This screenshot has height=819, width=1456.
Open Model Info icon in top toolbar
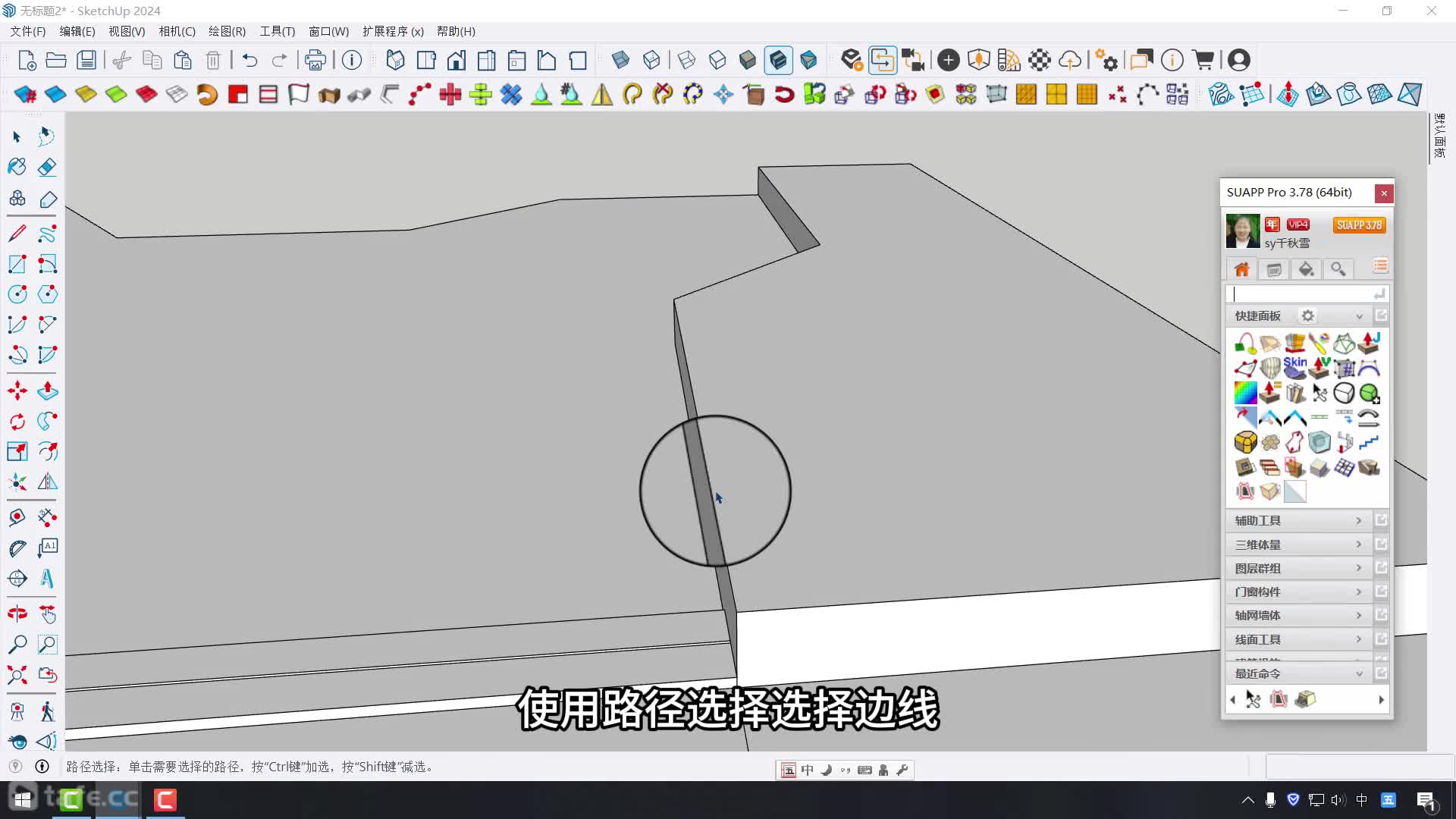(x=352, y=60)
